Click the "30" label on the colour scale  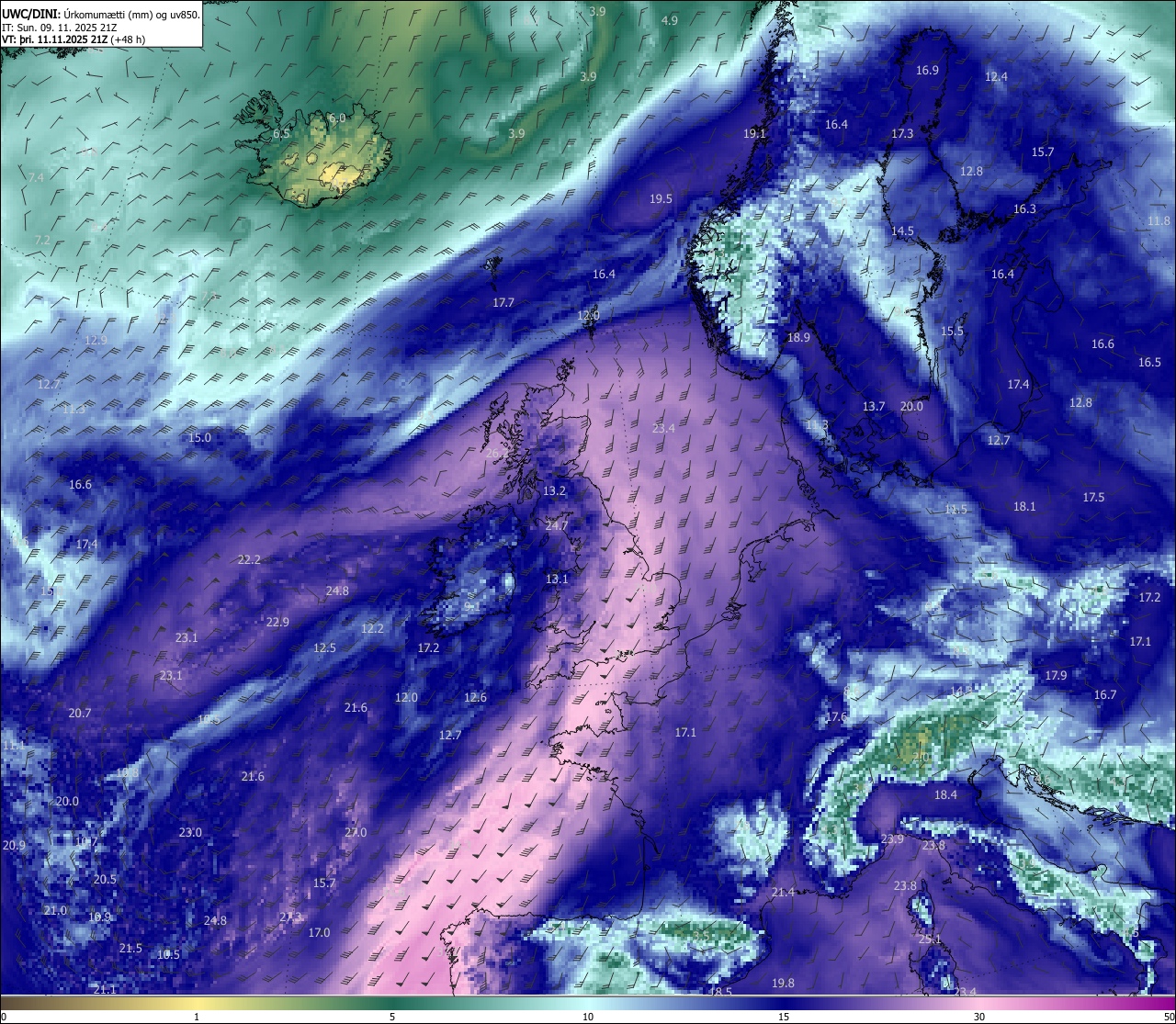coord(979,1017)
